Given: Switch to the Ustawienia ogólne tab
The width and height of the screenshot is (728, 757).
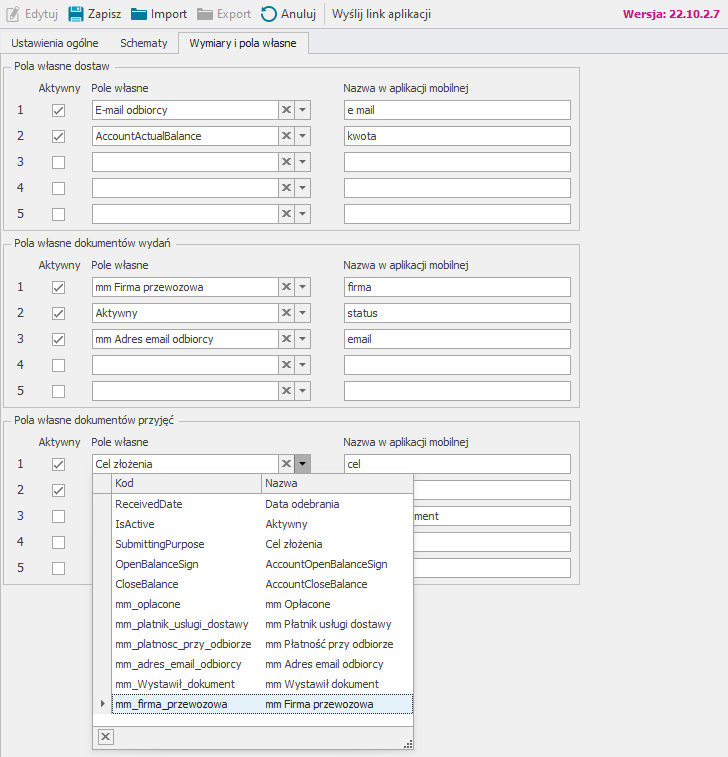Looking at the screenshot, I should tap(53, 43).
